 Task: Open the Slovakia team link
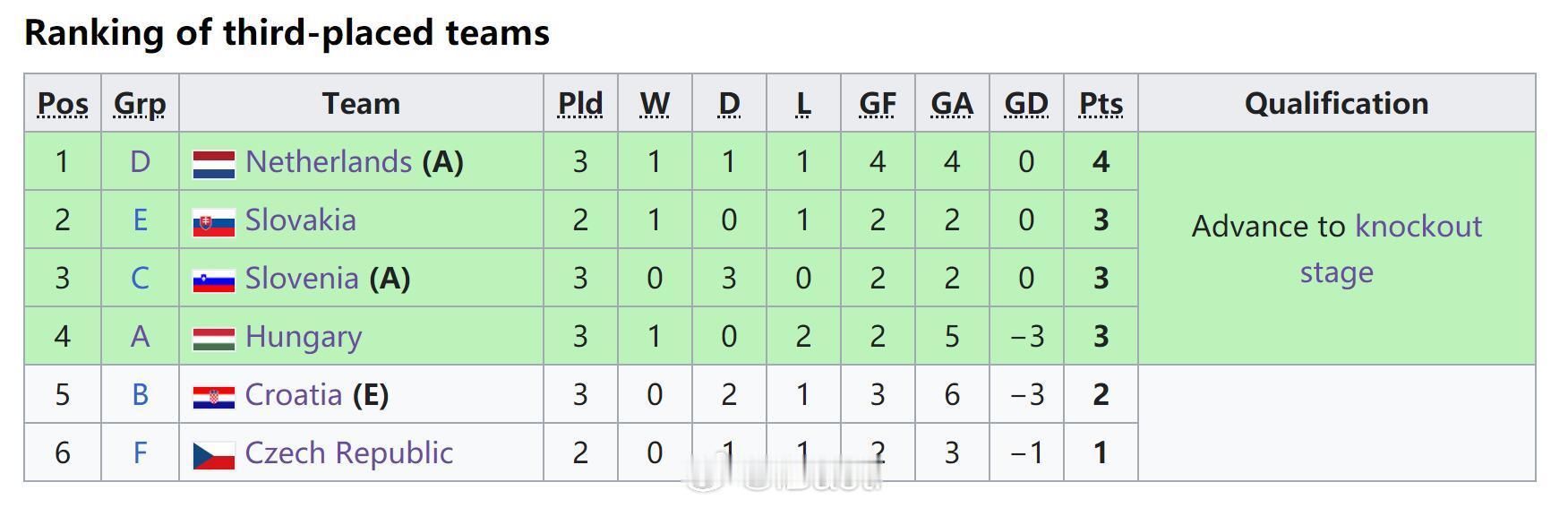point(301,220)
